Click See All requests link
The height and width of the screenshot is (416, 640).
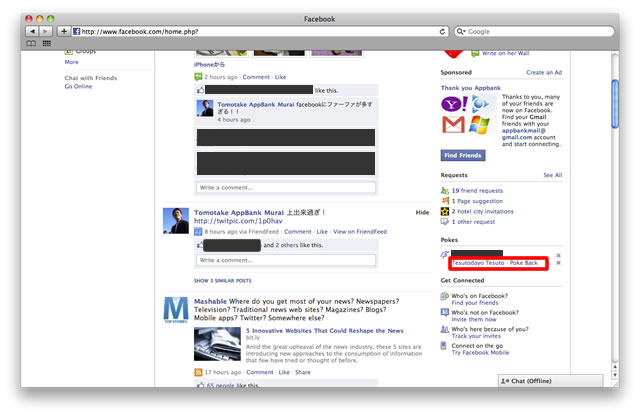(553, 175)
